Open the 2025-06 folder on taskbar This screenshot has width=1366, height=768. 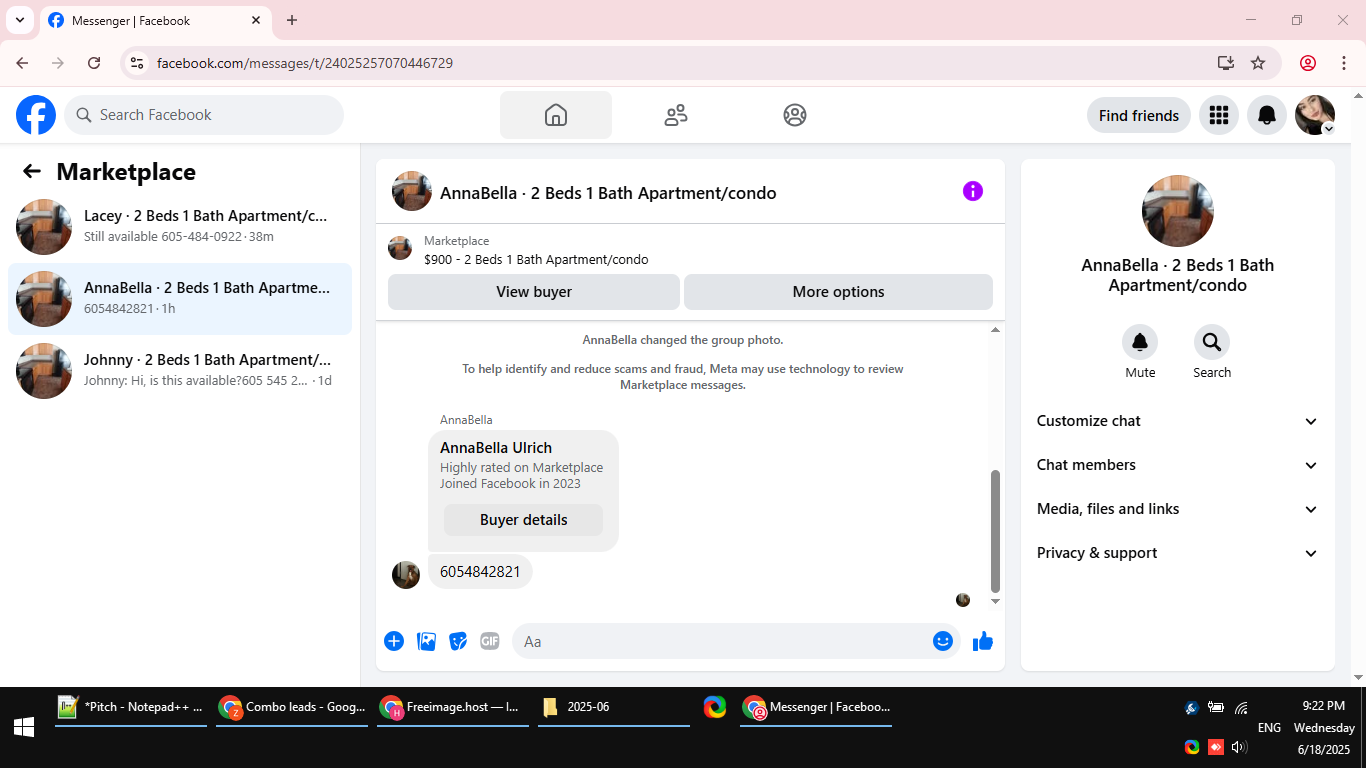tap(614, 707)
